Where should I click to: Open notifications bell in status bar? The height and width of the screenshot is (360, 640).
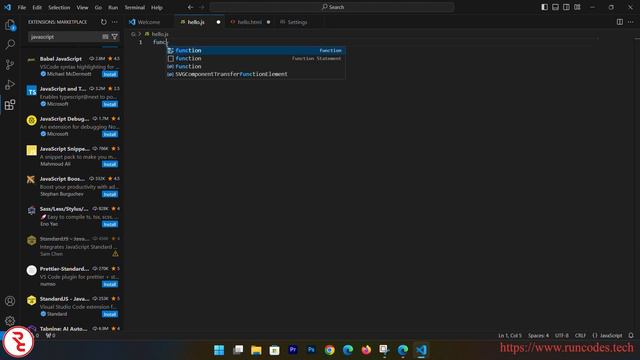click(631, 336)
